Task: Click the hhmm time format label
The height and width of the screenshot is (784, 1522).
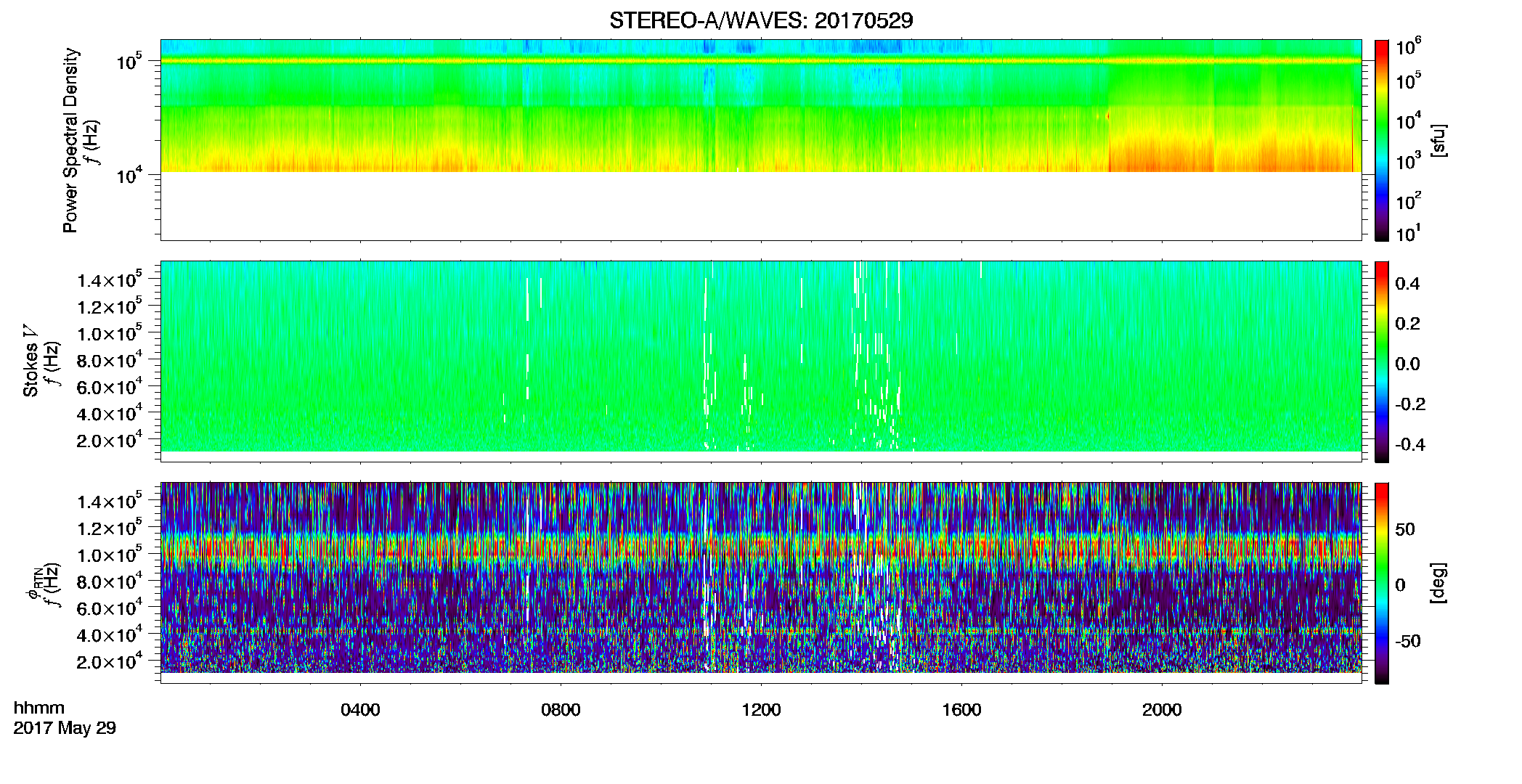Action: [x=39, y=708]
